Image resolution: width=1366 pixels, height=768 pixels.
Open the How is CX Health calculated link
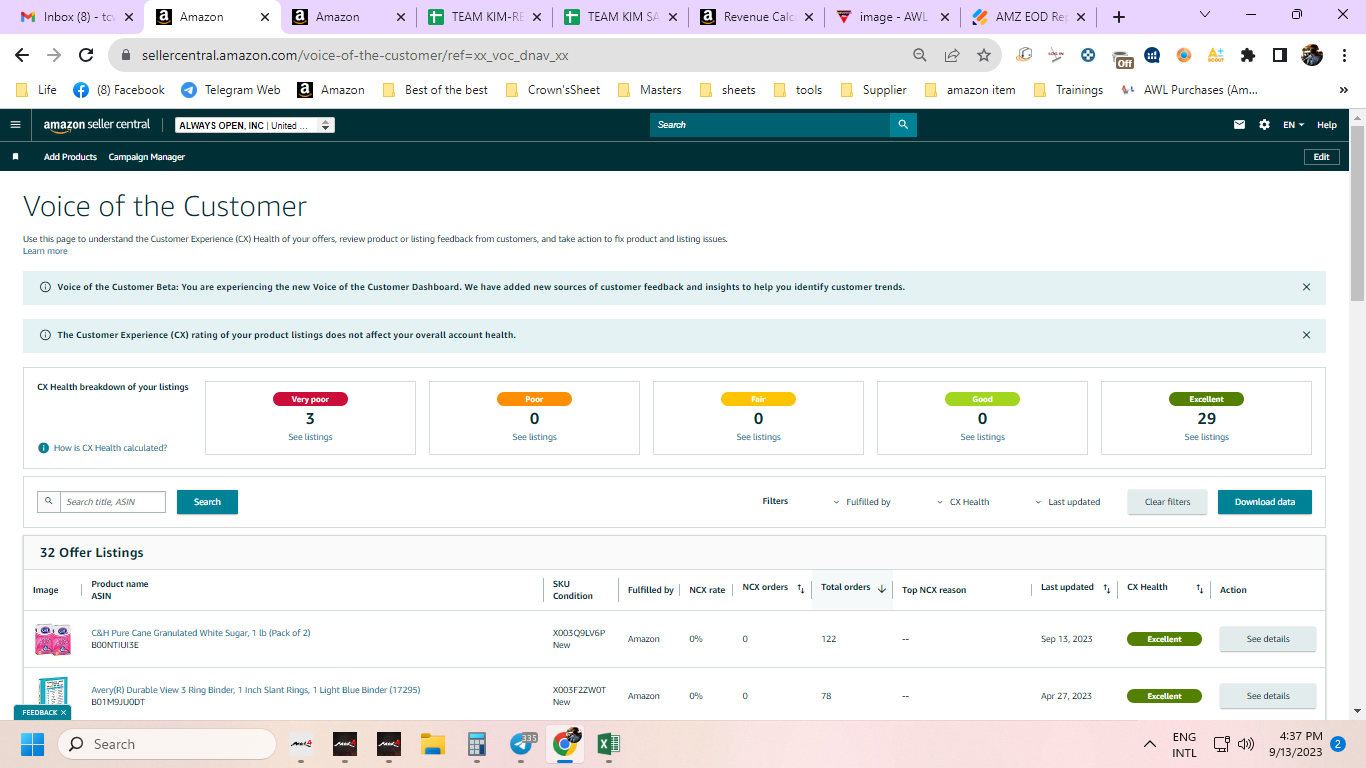110,448
